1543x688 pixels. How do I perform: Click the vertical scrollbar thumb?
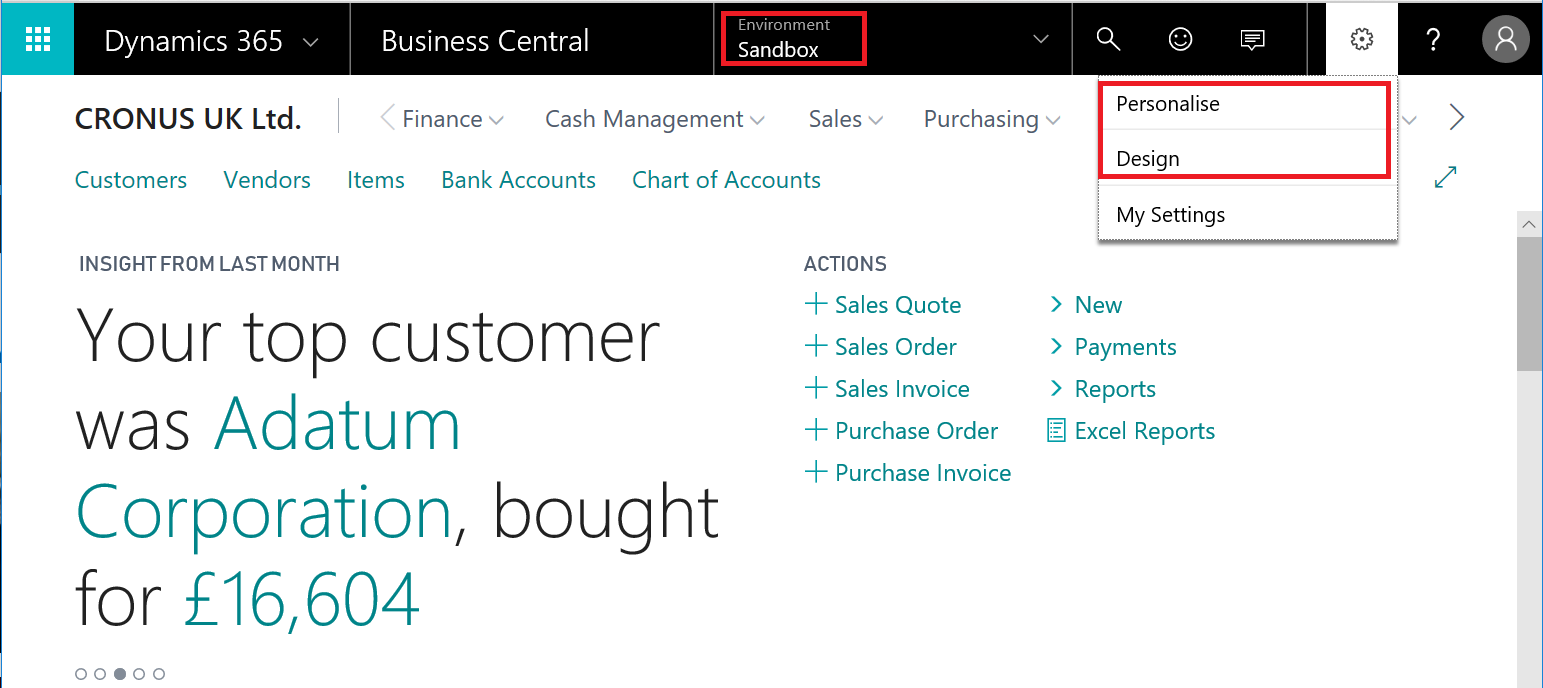coord(1529,305)
